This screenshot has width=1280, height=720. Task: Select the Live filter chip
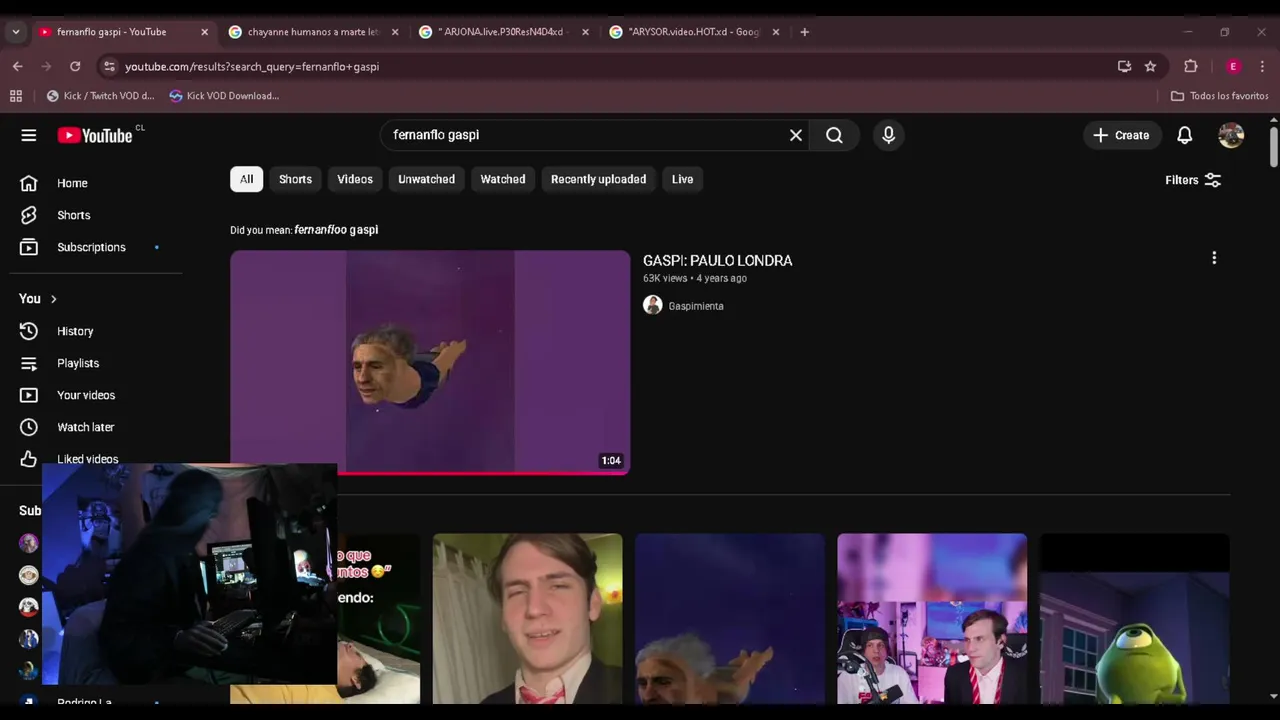[682, 179]
